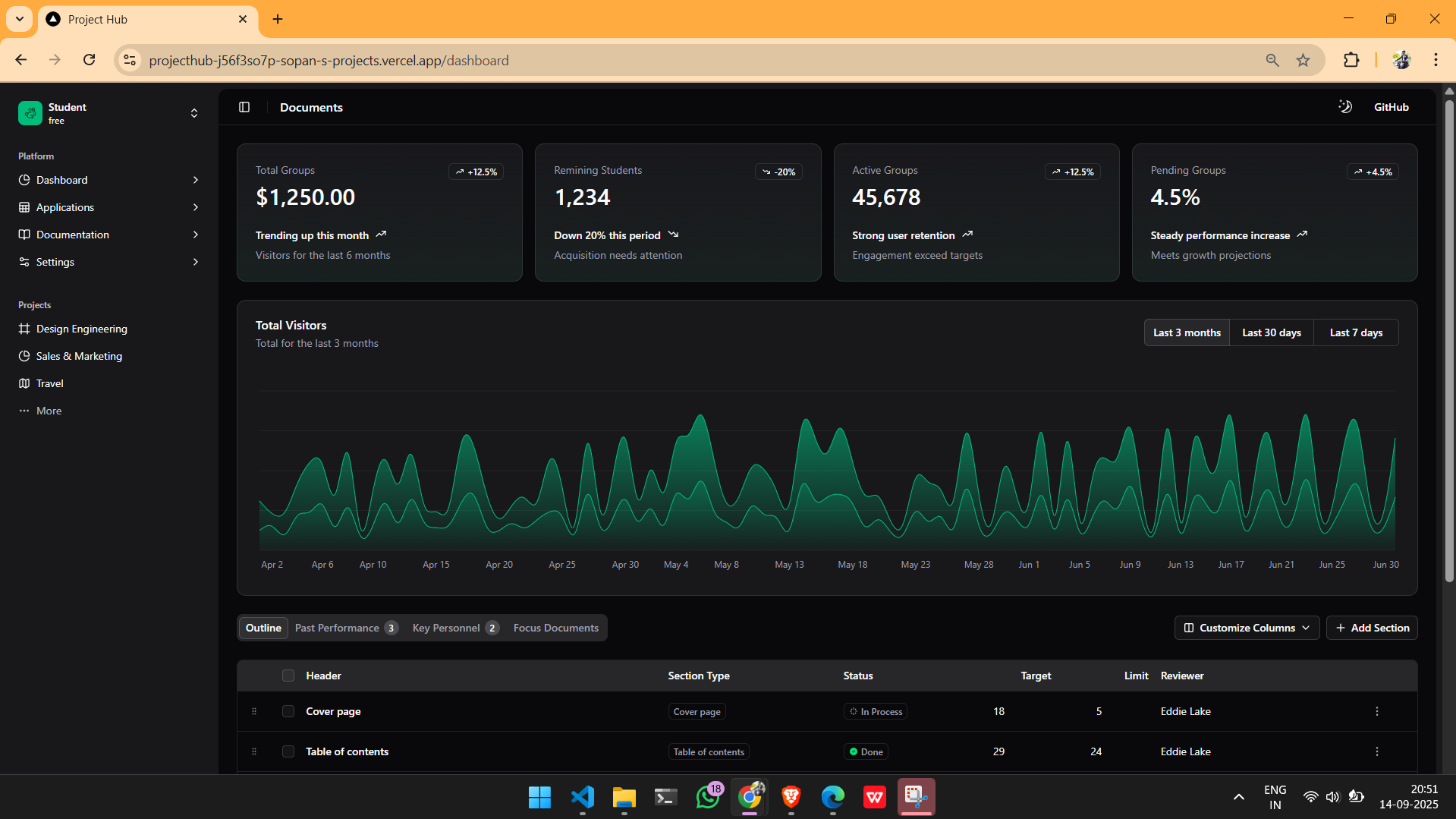Screen dimensions: 1456x819
Task: Open the Chrome three-dot menu
Action: [1436, 60]
